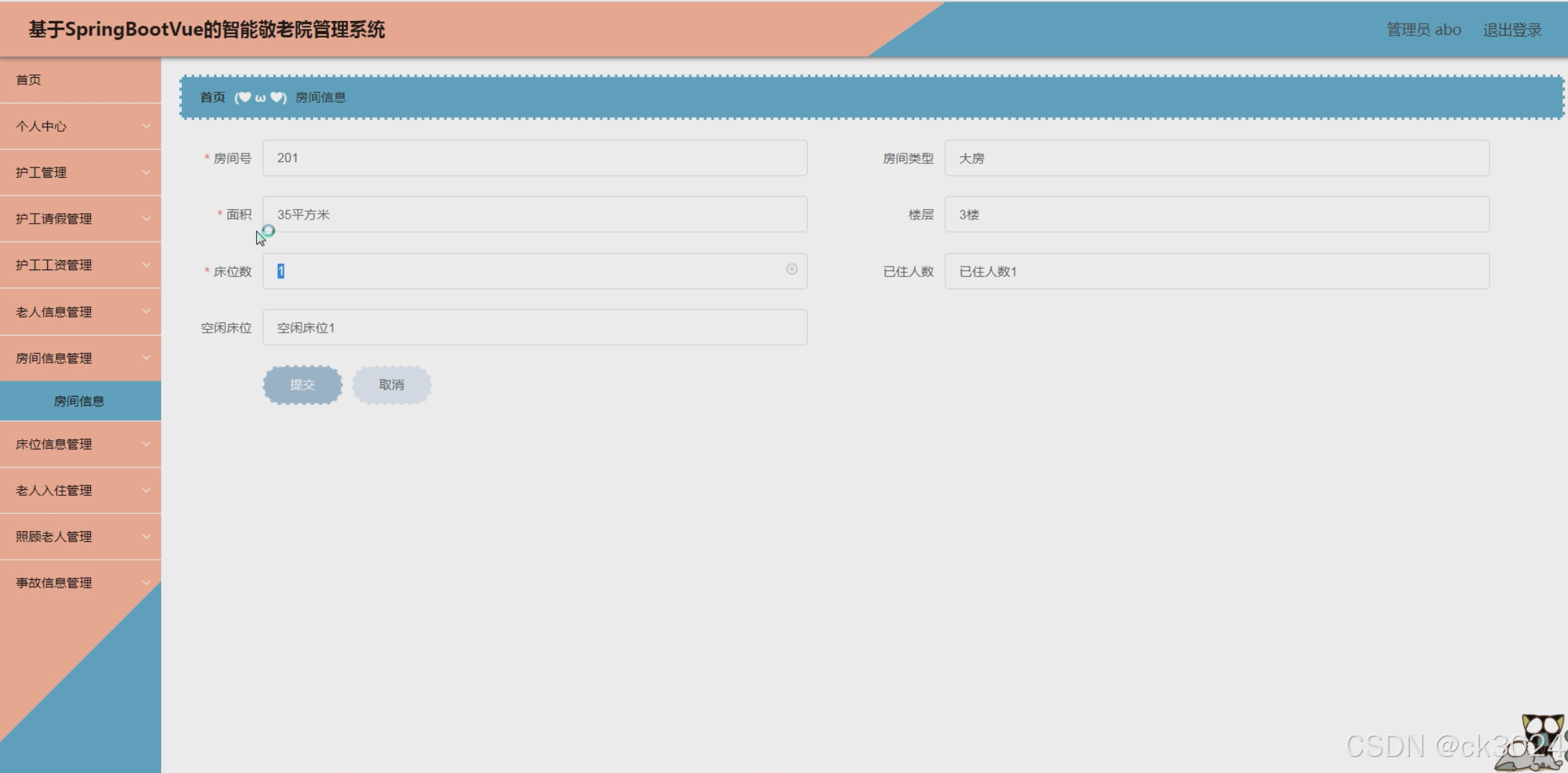Expand the 个人中心 menu chevron

pos(146,126)
